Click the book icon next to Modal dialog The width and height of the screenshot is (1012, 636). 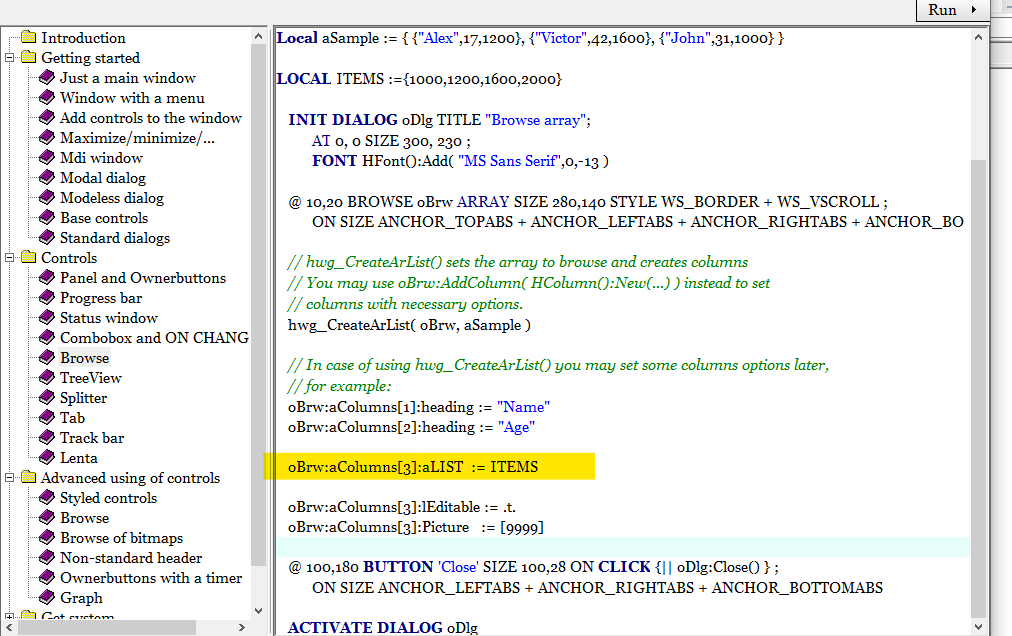coord(46,178)
